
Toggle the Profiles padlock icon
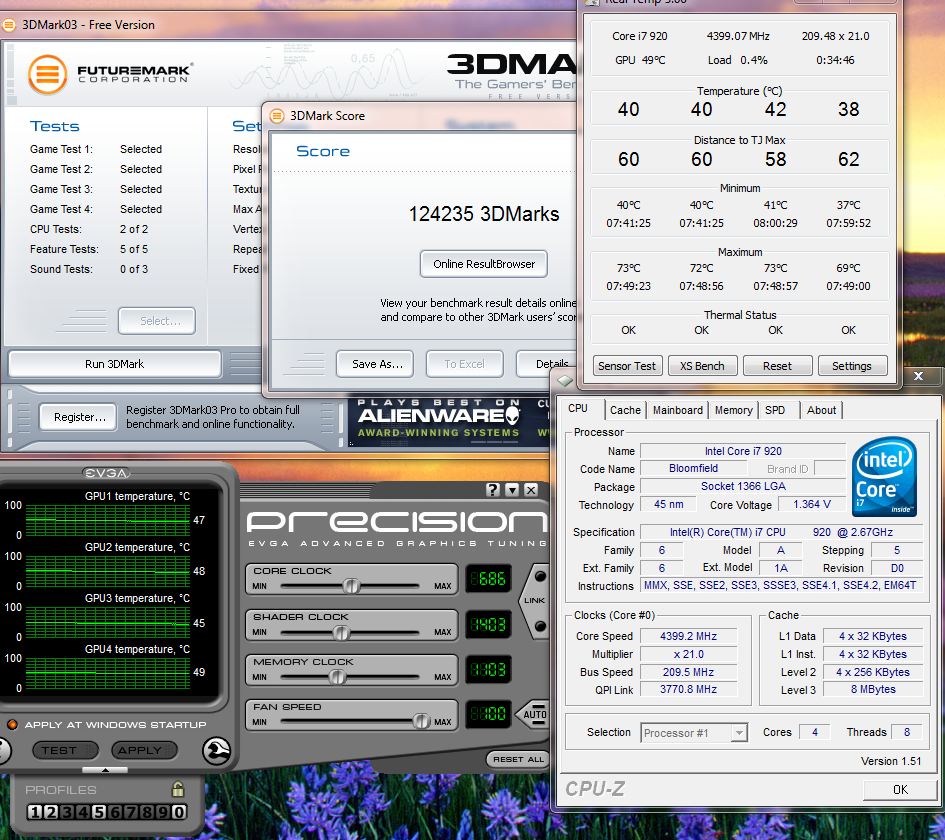point(178,789)
